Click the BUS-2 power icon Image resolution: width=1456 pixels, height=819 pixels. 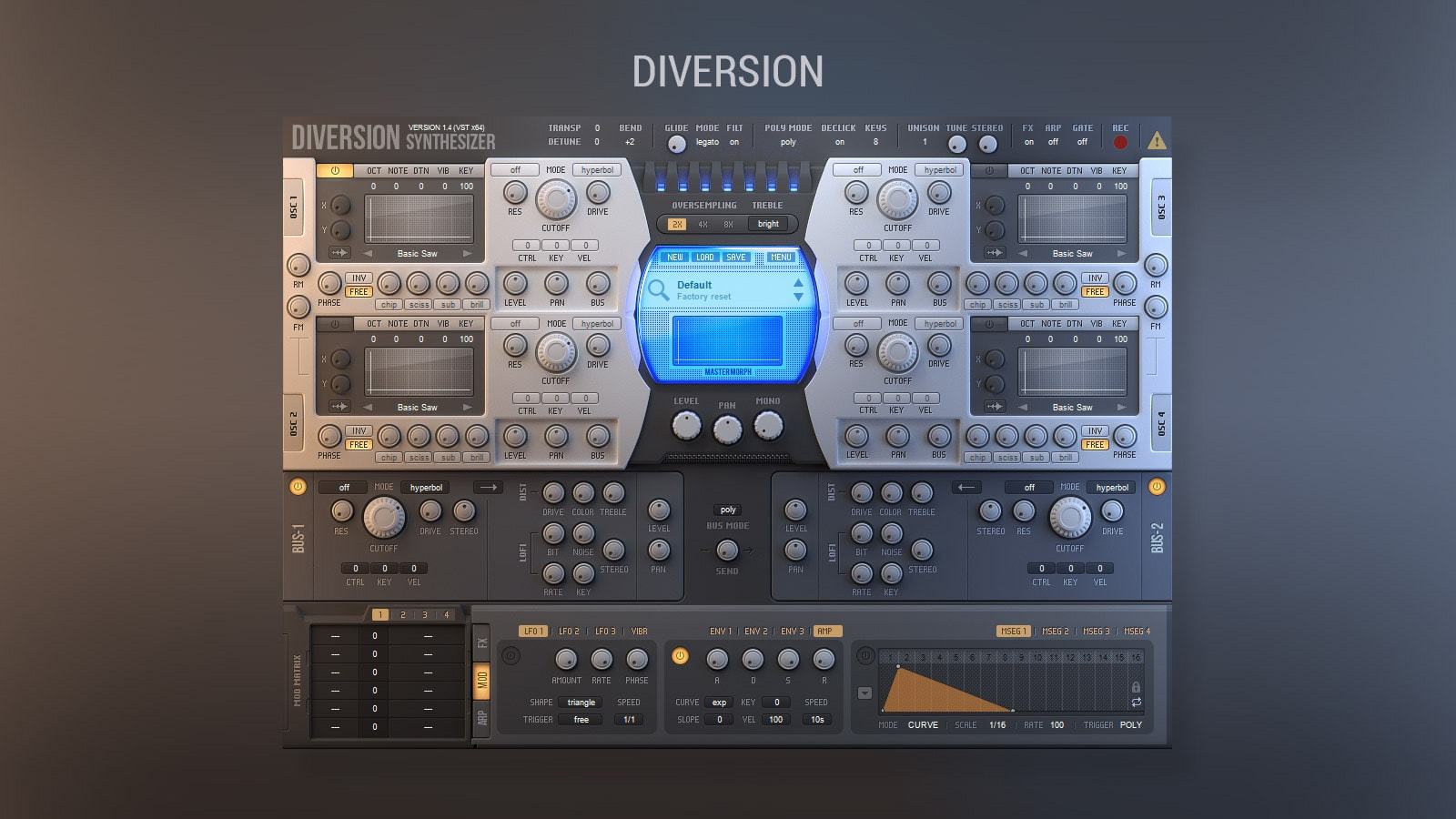[x=1157, y=487]
